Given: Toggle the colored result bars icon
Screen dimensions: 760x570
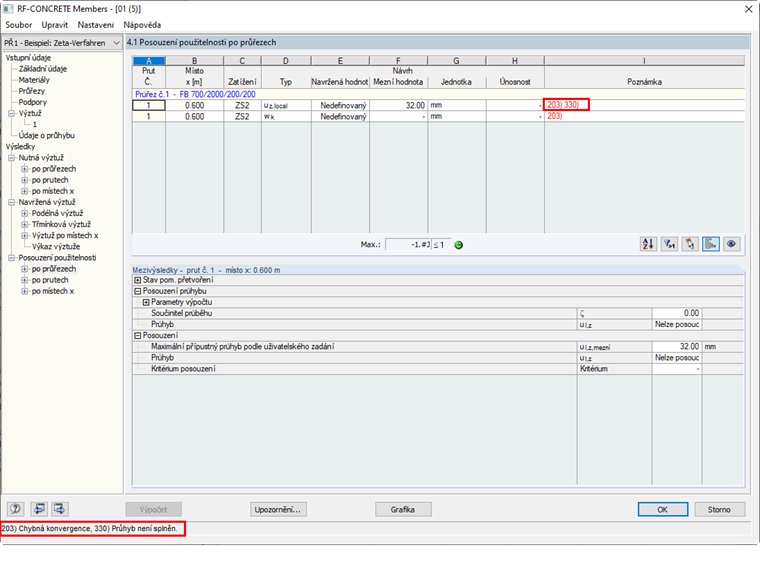Looking at the screenshot, I should click(x=711, y=244).
